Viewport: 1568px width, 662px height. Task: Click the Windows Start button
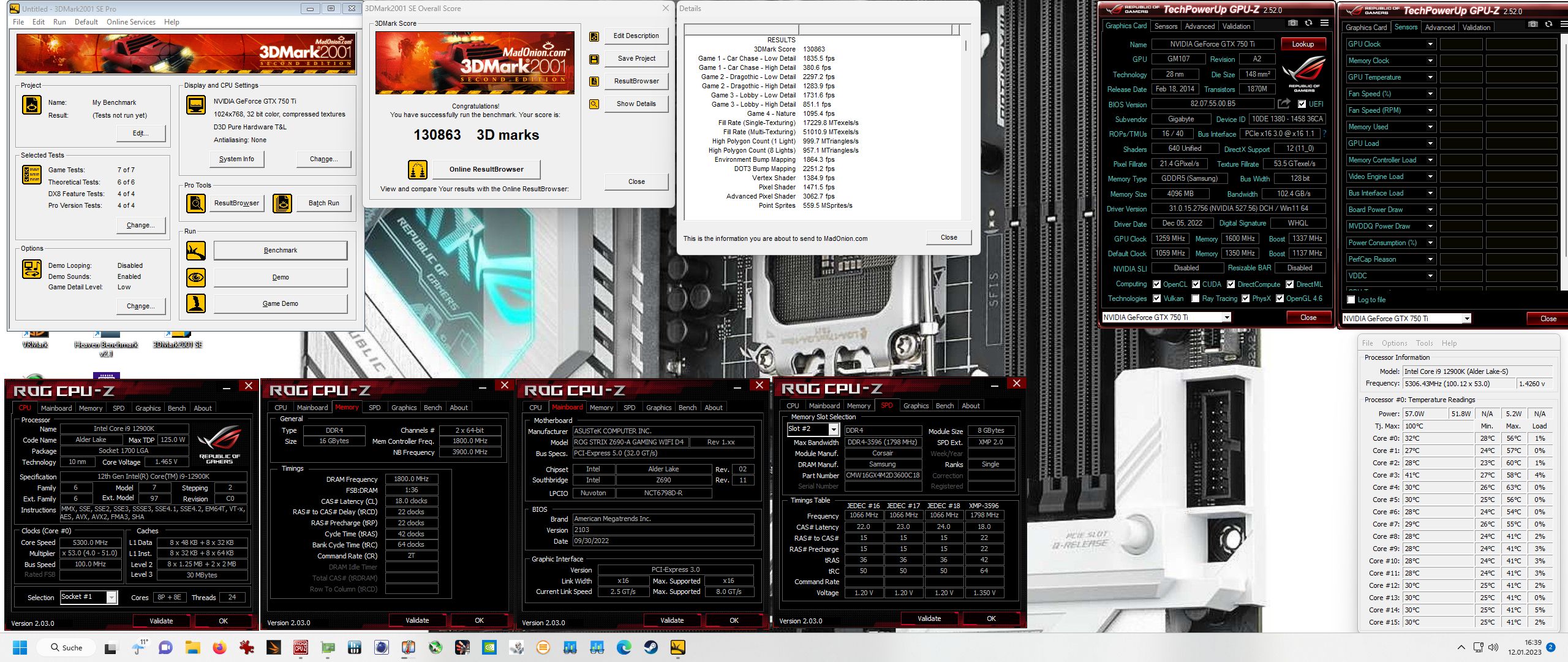pos(20,648)
